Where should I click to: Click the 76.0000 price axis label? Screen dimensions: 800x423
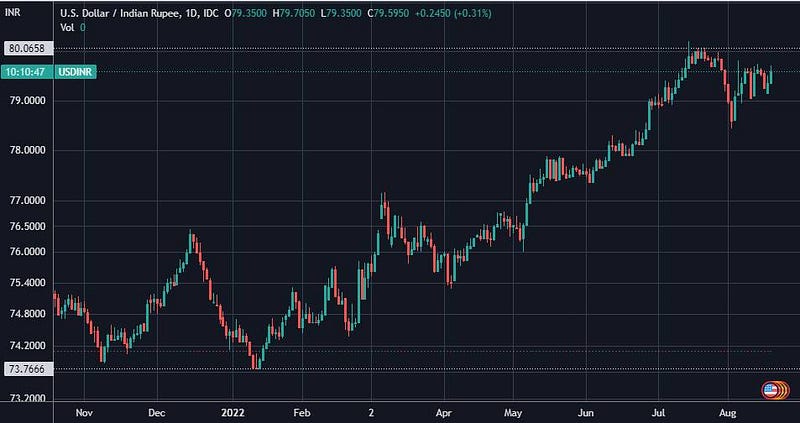click(28, 252)
